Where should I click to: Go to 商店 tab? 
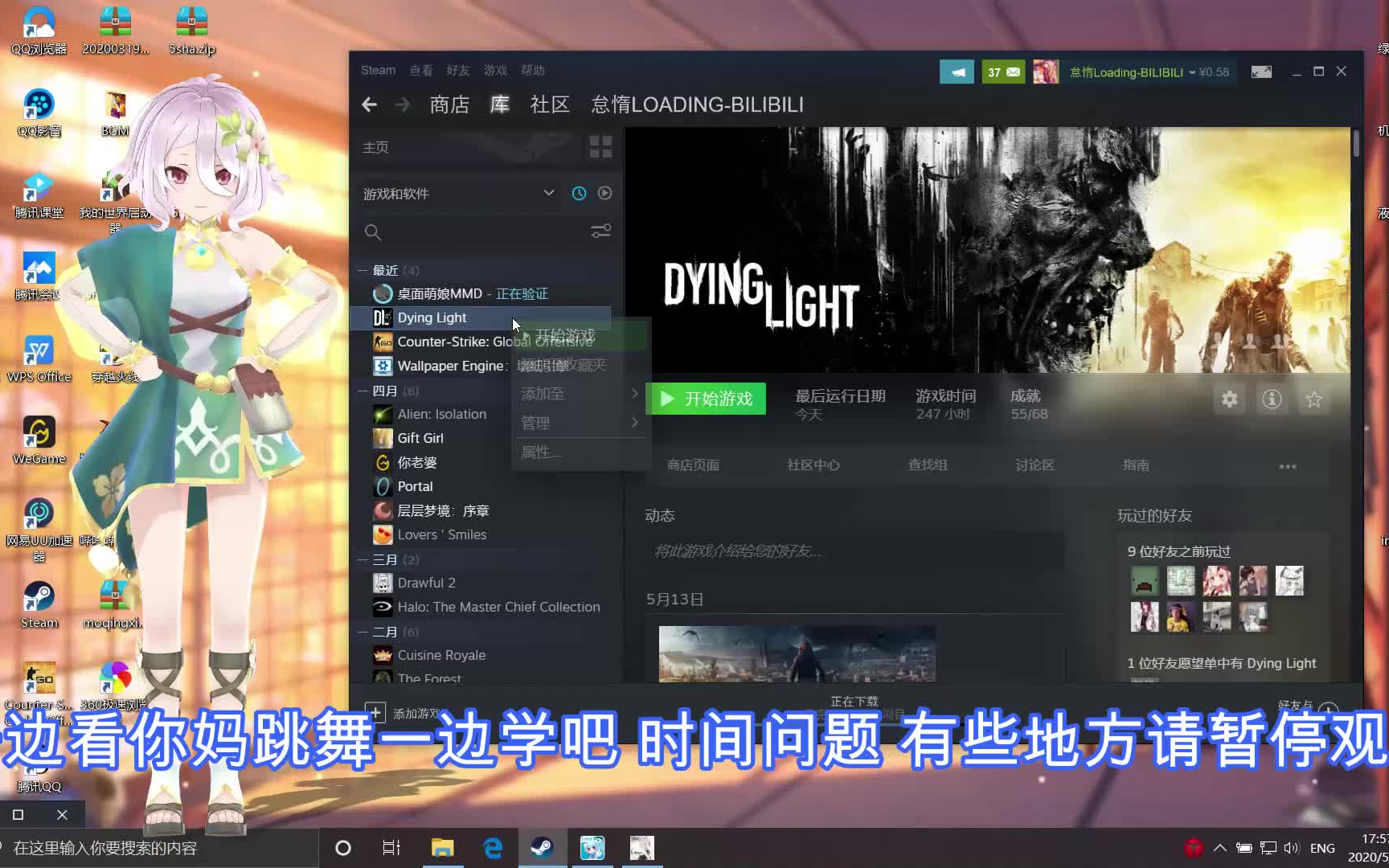click(x=449, y=104)
